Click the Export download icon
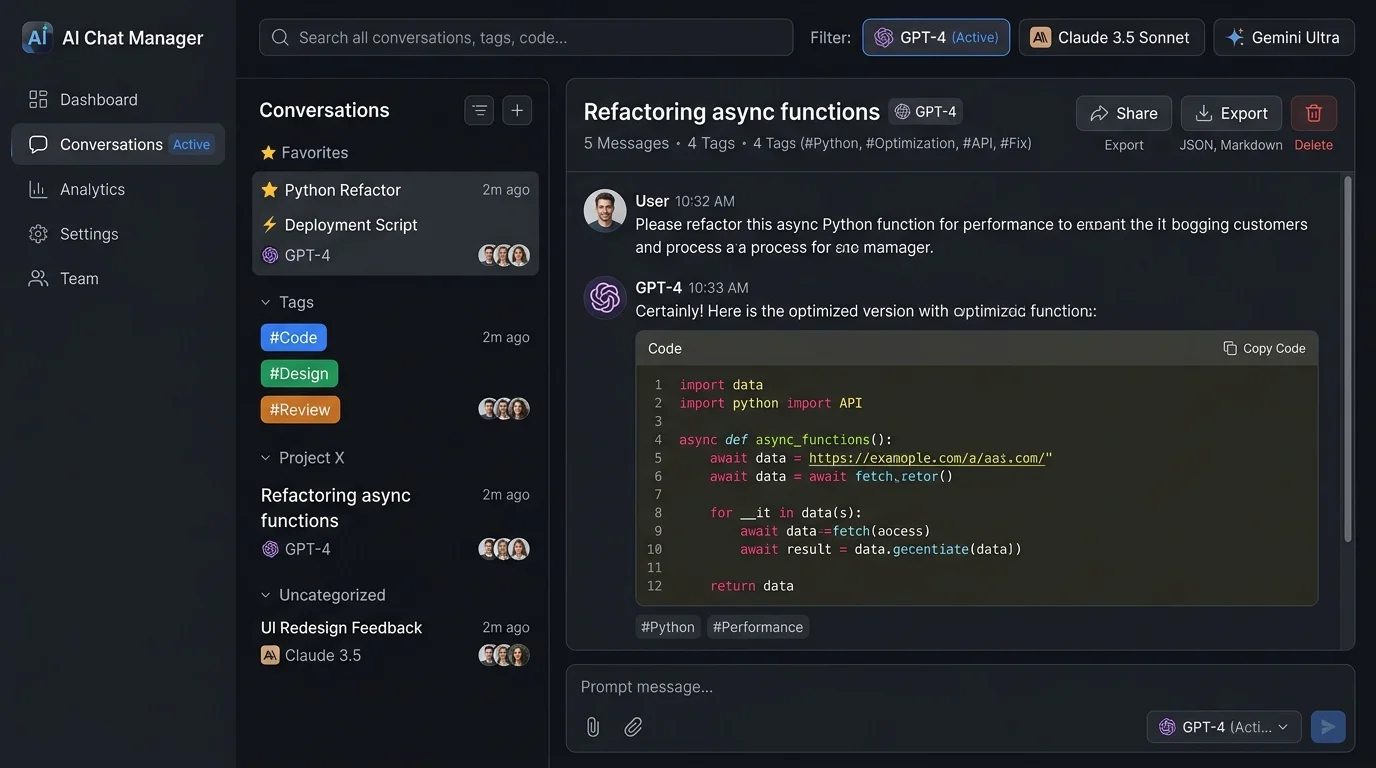The height and width of the screenshot is (768, 1376). coord(1204,113)
